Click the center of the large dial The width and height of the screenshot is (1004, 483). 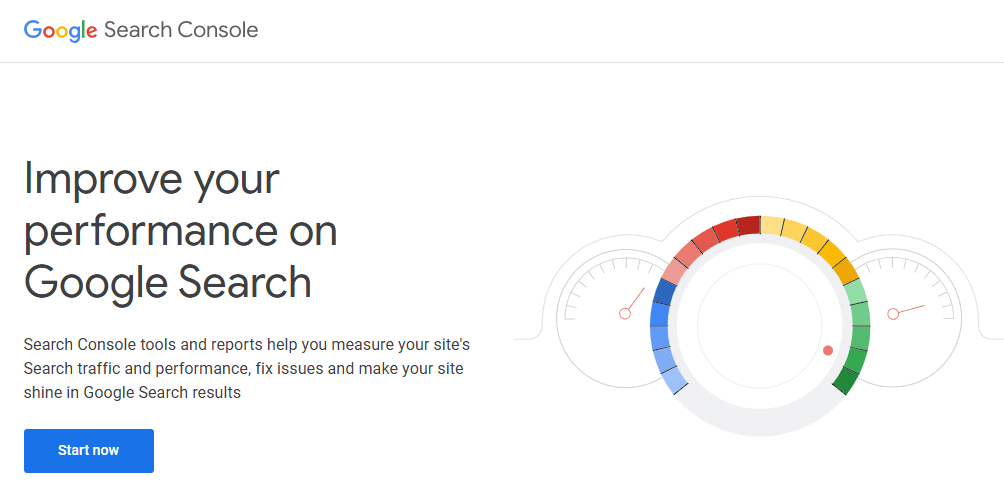point(760,325)
